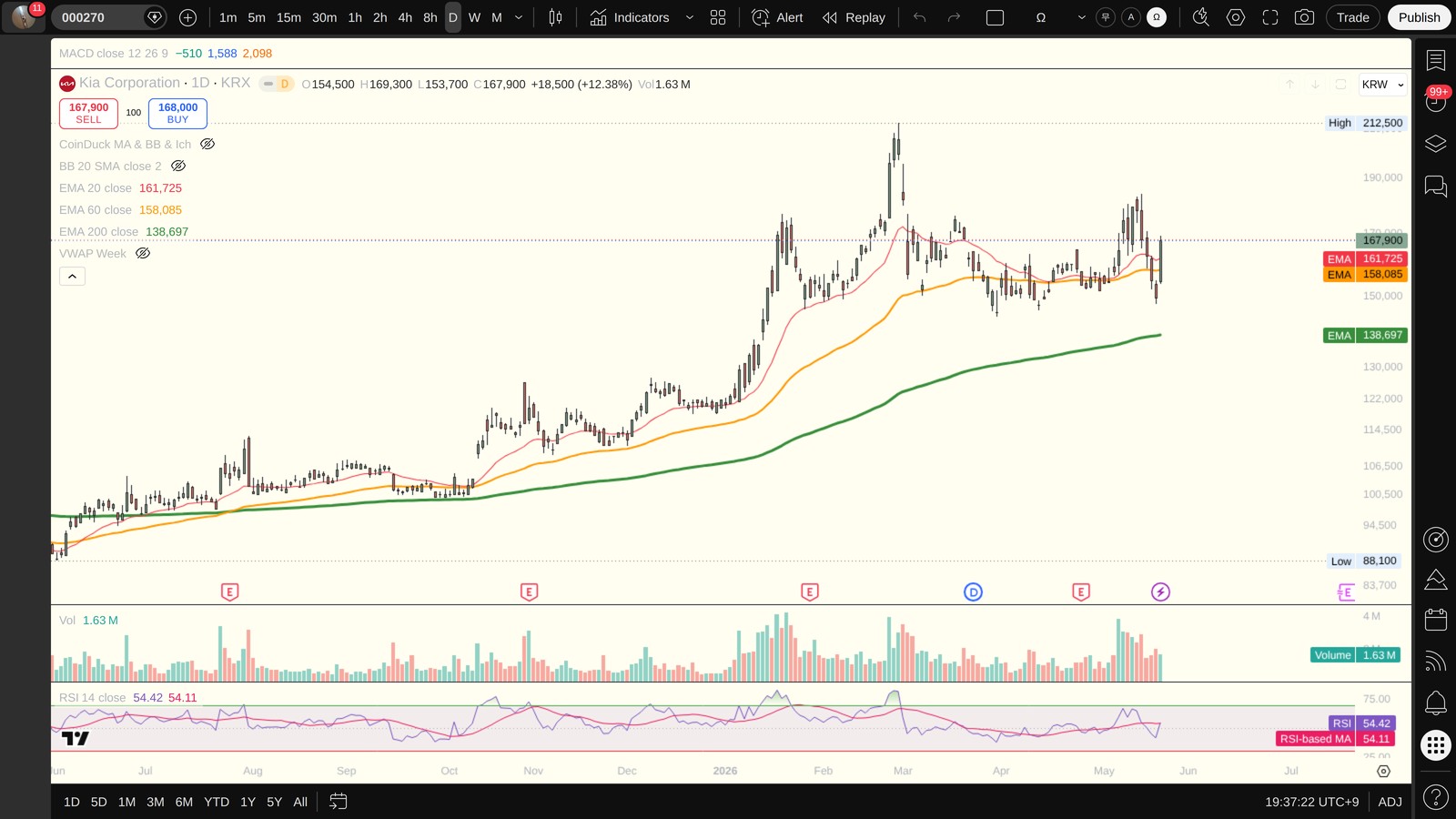Open the help center question icon

click(x=1436, y=797)
